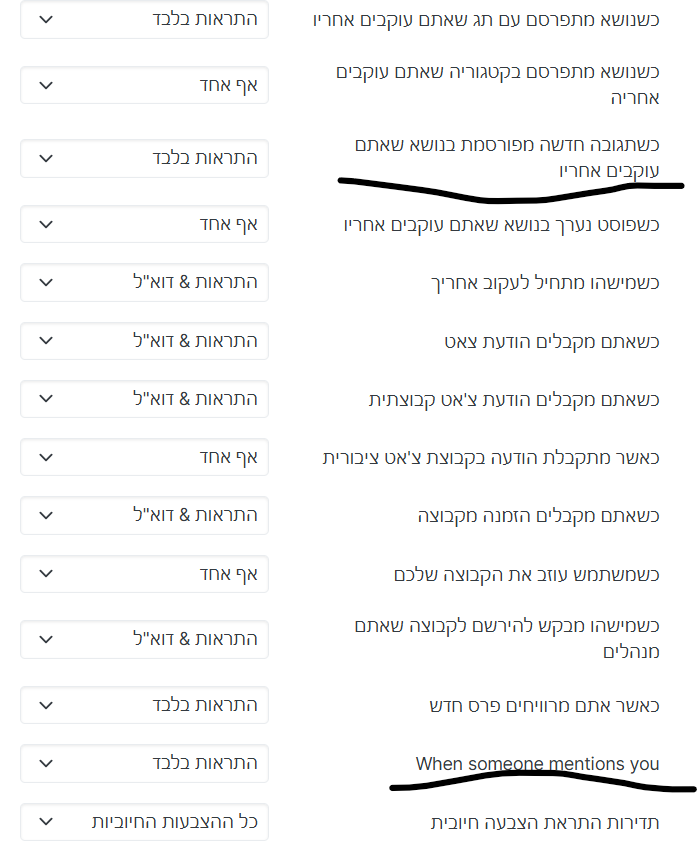Open the 'when a user leaves your group' dropdown
This screenshot has width=697, height=858.
point(144,573)
